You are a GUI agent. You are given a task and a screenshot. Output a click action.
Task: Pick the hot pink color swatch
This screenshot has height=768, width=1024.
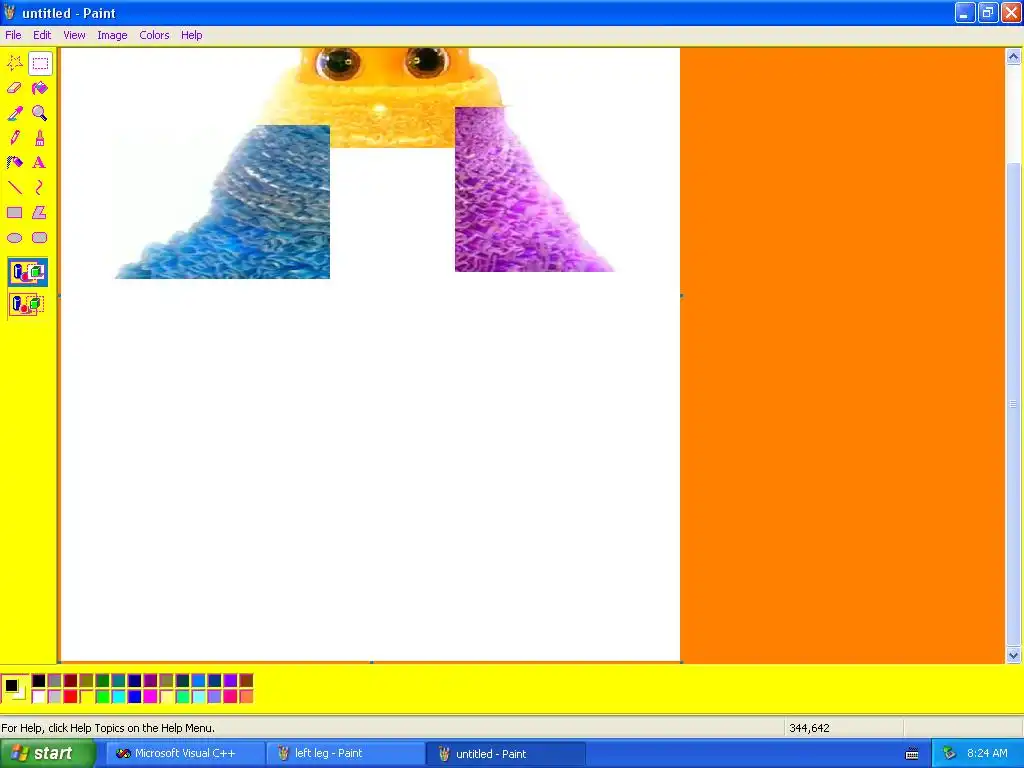tap(230, 697)
